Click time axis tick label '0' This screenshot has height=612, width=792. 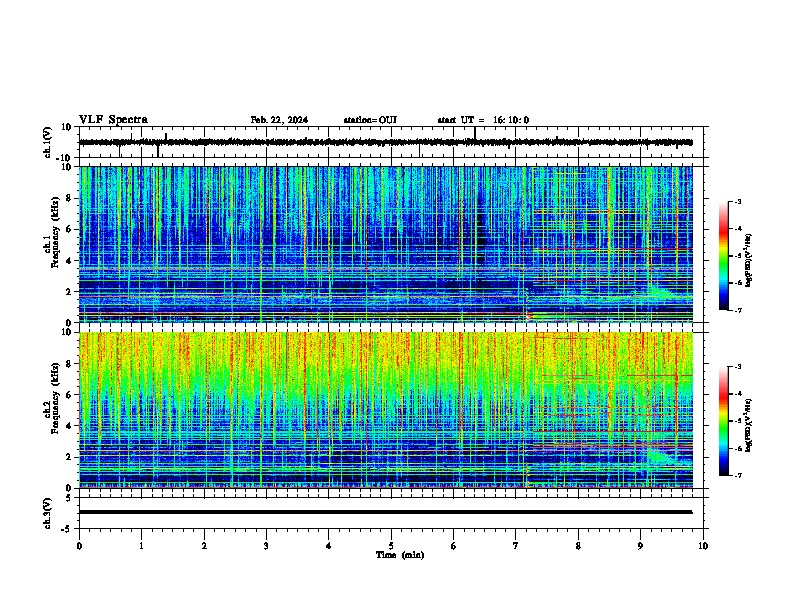[x=79, y=546]
